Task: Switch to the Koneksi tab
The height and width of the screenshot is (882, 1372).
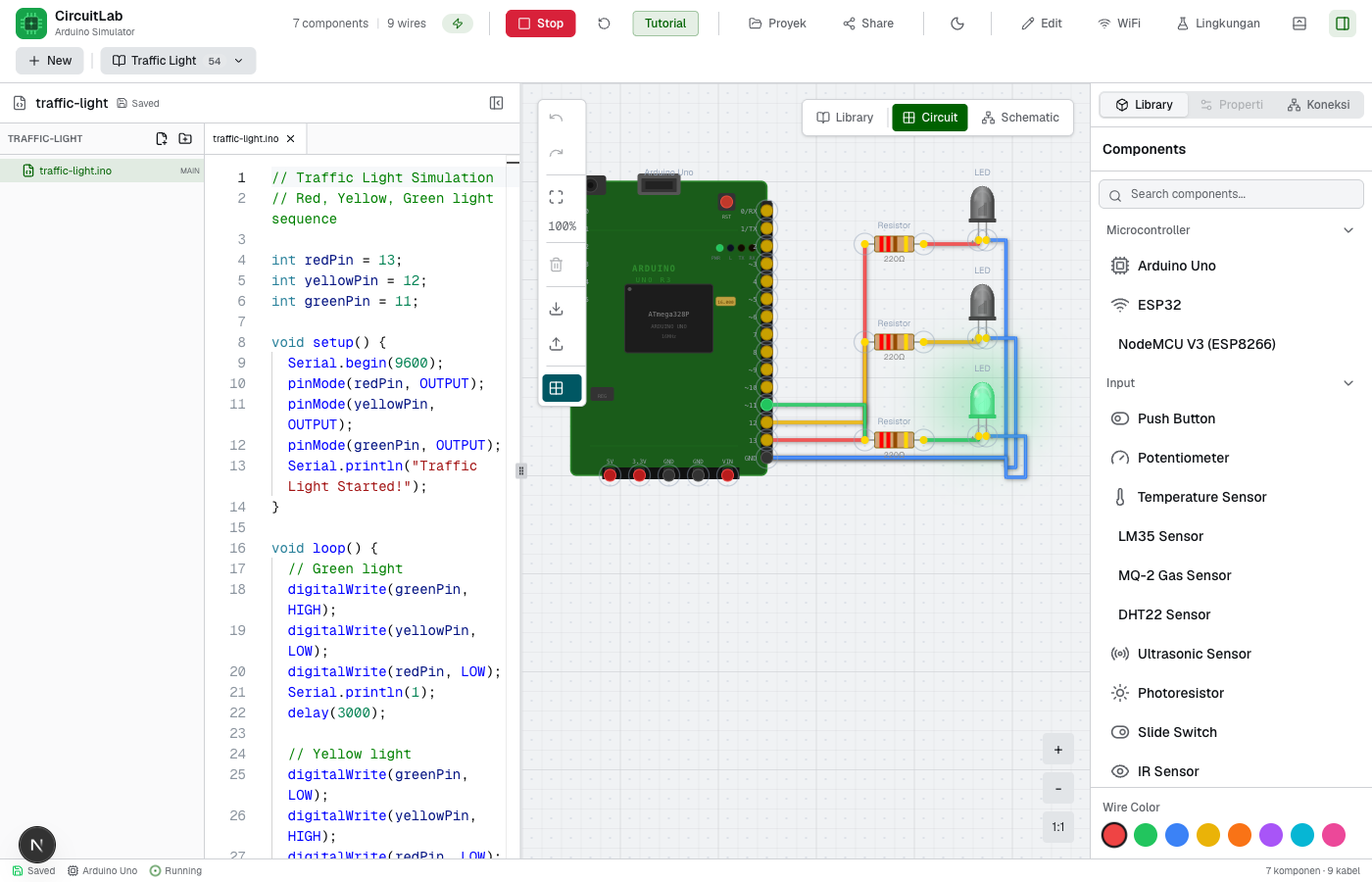Action: click(x=1318, y=105)
